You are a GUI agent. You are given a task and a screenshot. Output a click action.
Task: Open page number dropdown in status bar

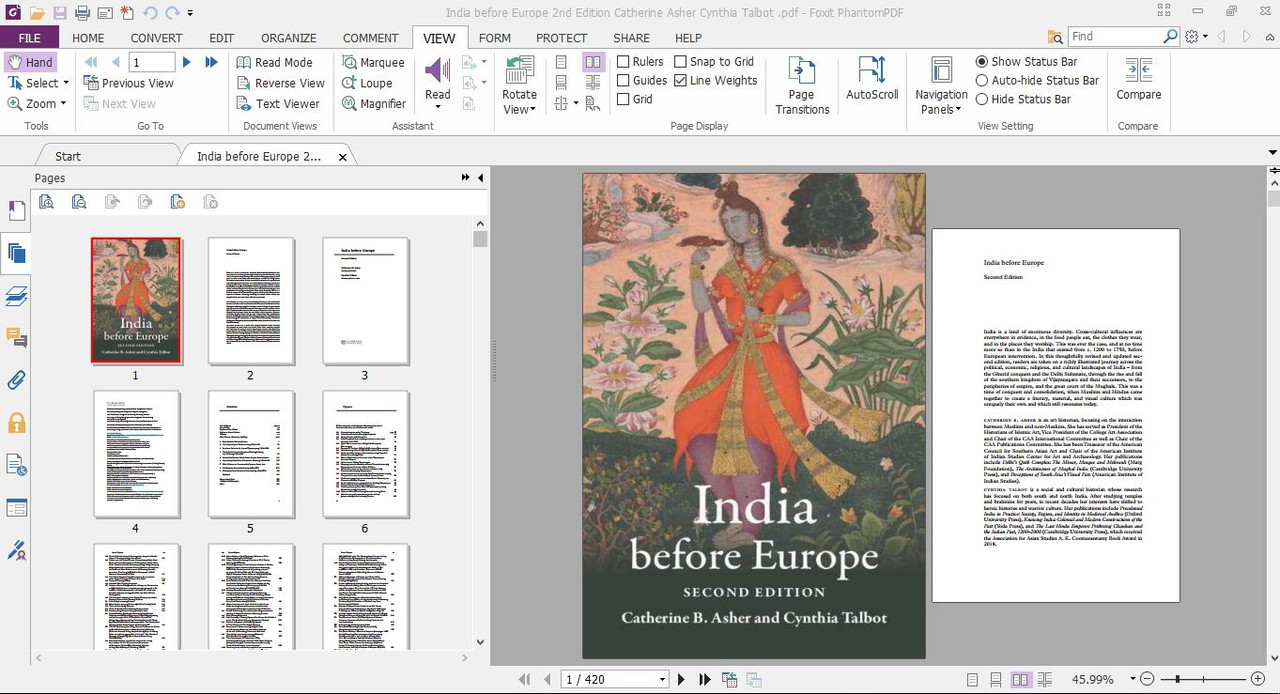662,679
